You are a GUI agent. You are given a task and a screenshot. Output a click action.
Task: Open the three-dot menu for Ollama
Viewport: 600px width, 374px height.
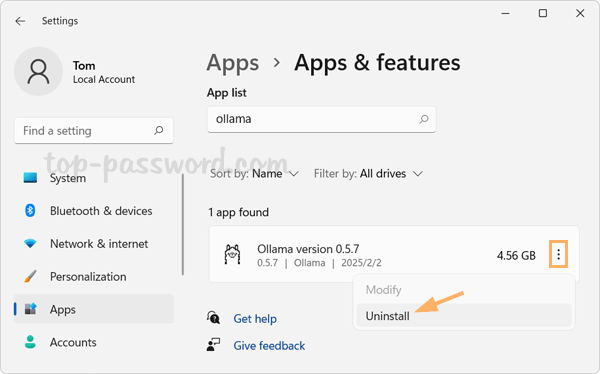558,254
